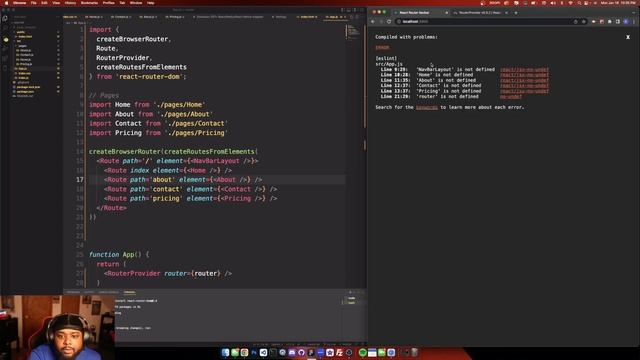Open no-undef link for 'router' error
This screenshot has height=360, width=640.
coord(511,97)
